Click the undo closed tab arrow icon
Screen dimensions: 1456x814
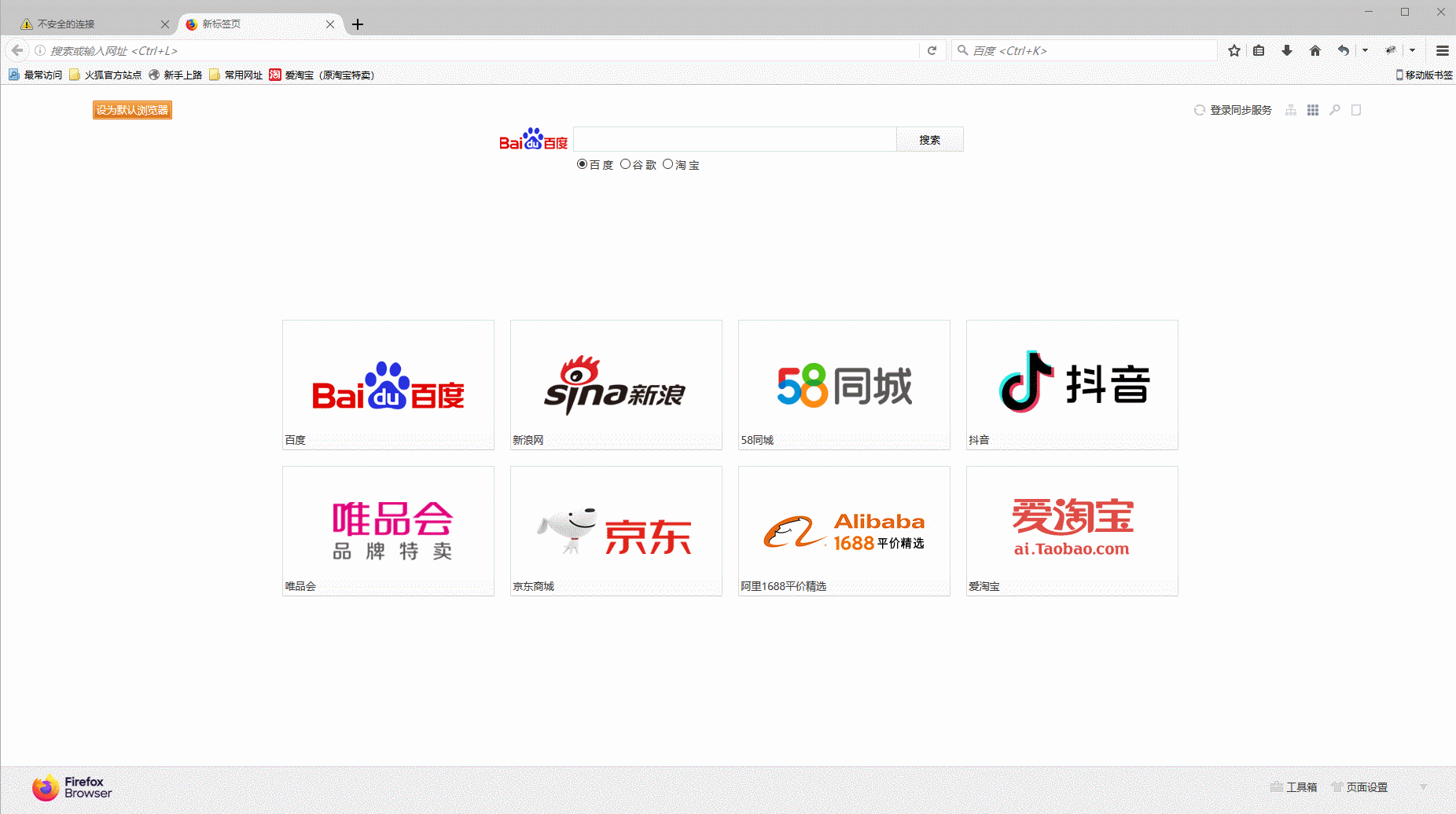point(1344,50)
